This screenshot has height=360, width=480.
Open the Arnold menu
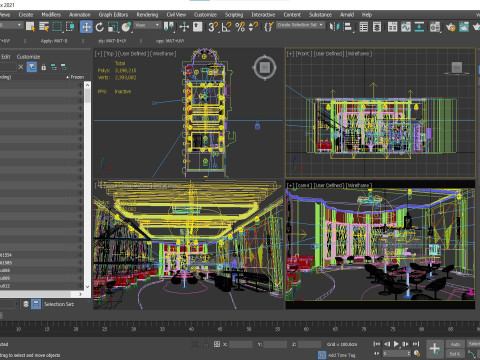click(347, 15)
